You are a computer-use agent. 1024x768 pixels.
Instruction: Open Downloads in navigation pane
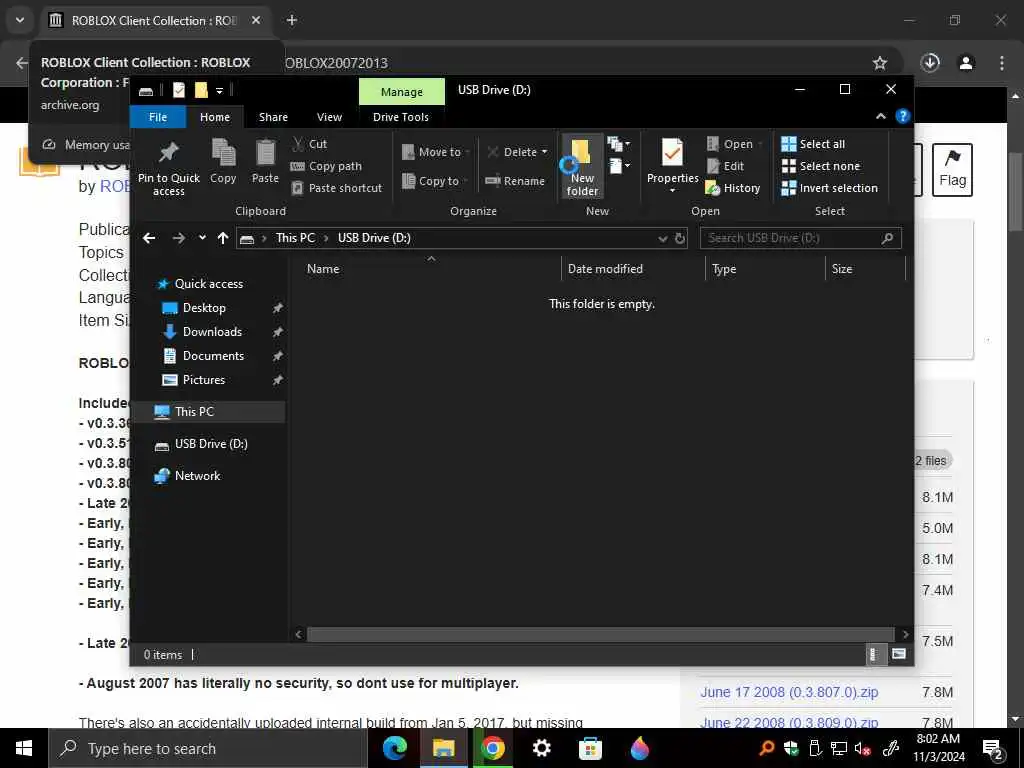click(212, 332)
